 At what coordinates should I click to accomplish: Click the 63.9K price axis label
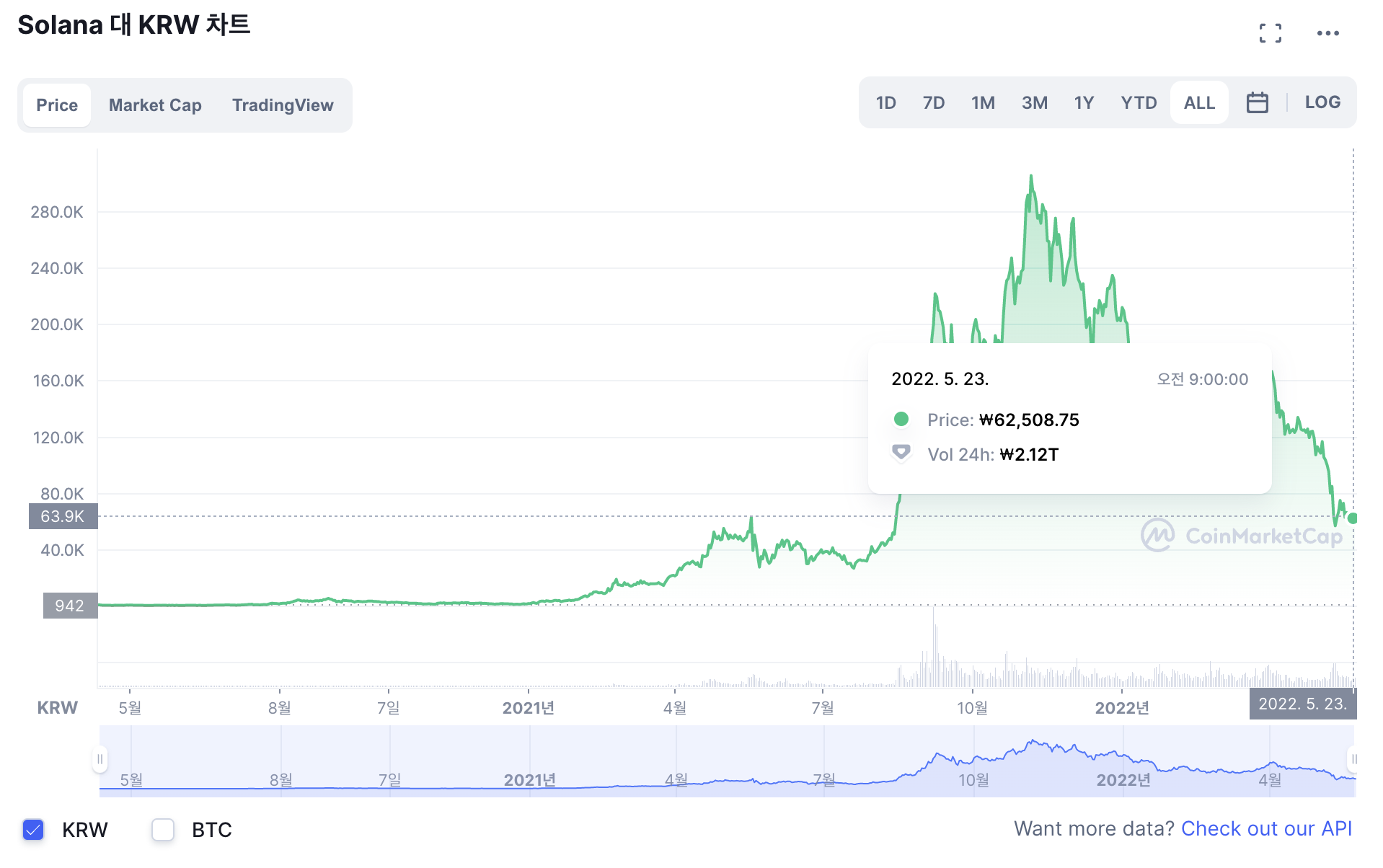coord(63,516)
